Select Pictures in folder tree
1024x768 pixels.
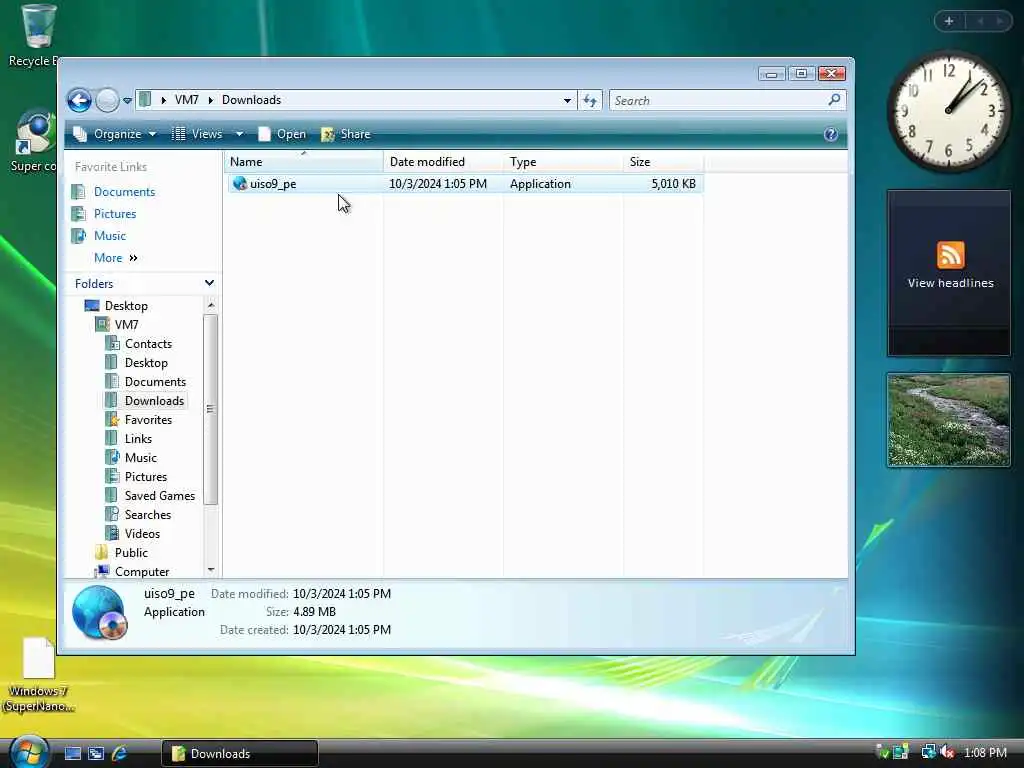coord(146,476)
